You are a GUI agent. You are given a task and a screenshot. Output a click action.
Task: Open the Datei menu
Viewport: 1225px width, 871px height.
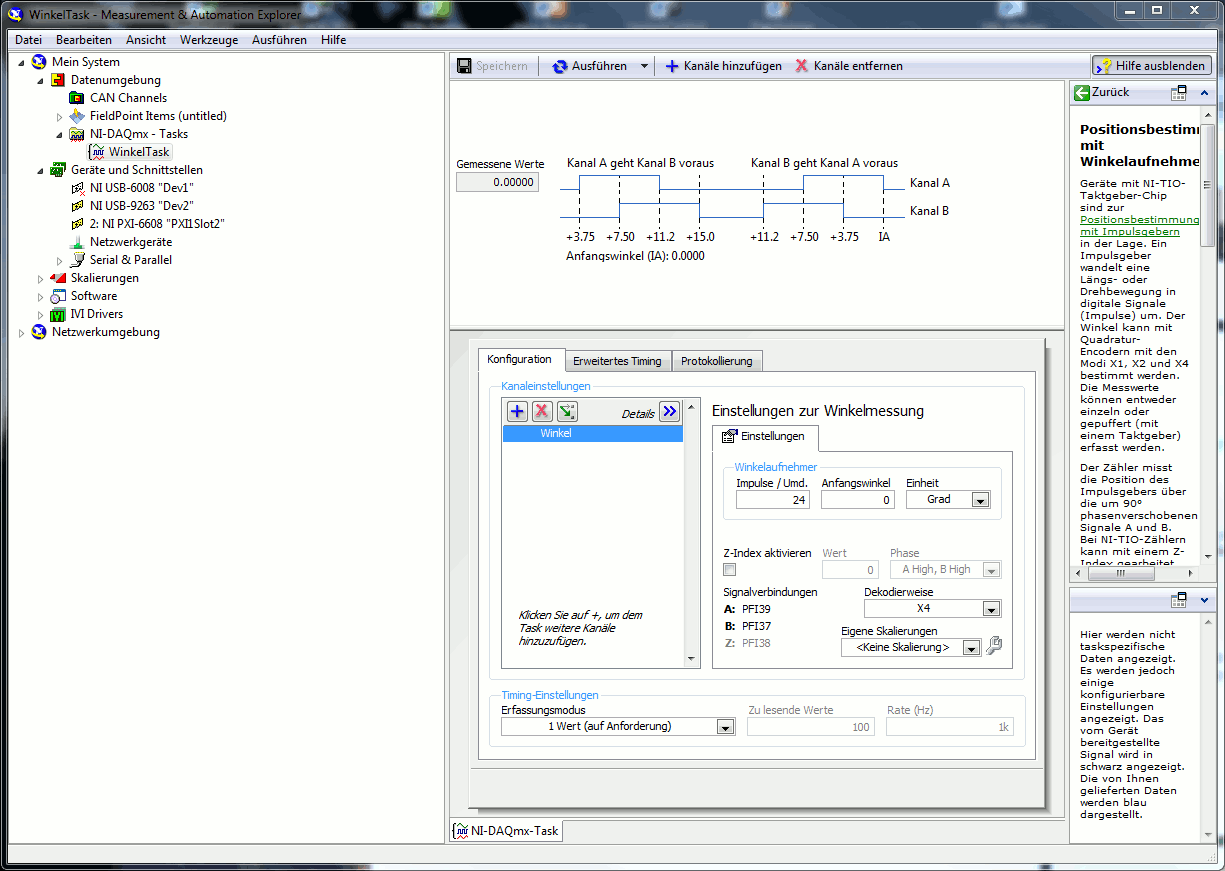[x=28, y=40]
